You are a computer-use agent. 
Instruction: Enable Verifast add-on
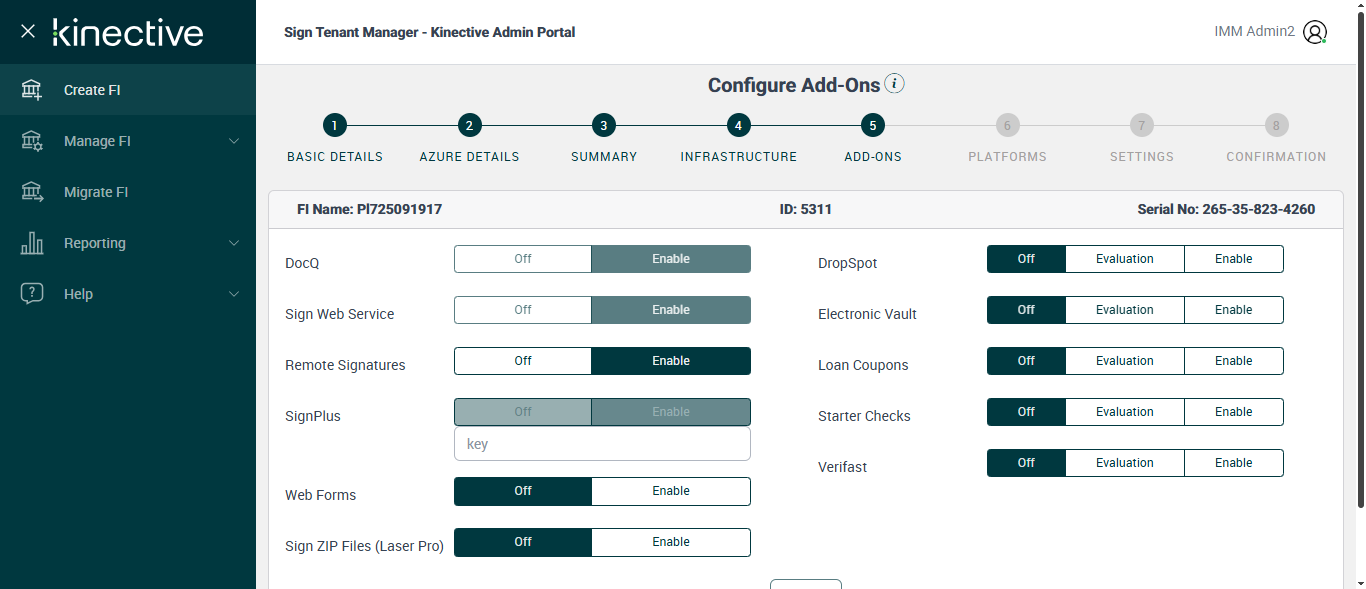tap(1234, 463)
